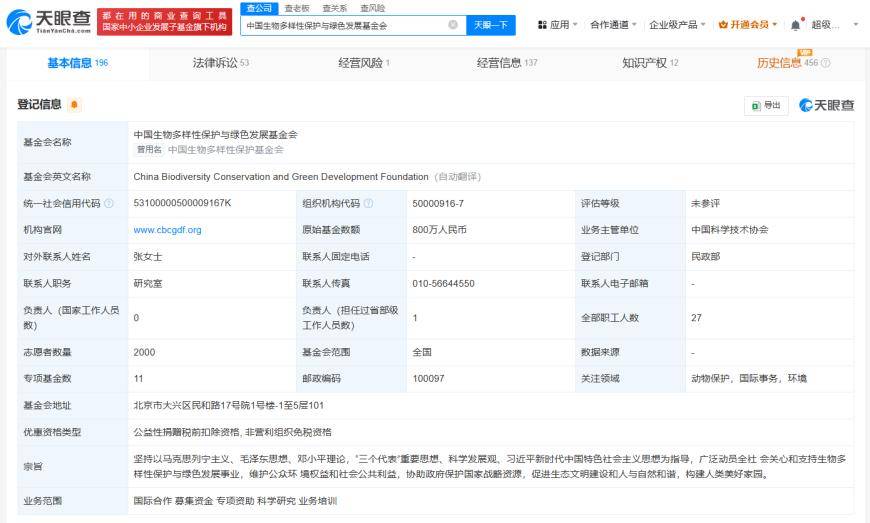Click the volunteer count 2000

pyautogui.click(x=144, y=352)
